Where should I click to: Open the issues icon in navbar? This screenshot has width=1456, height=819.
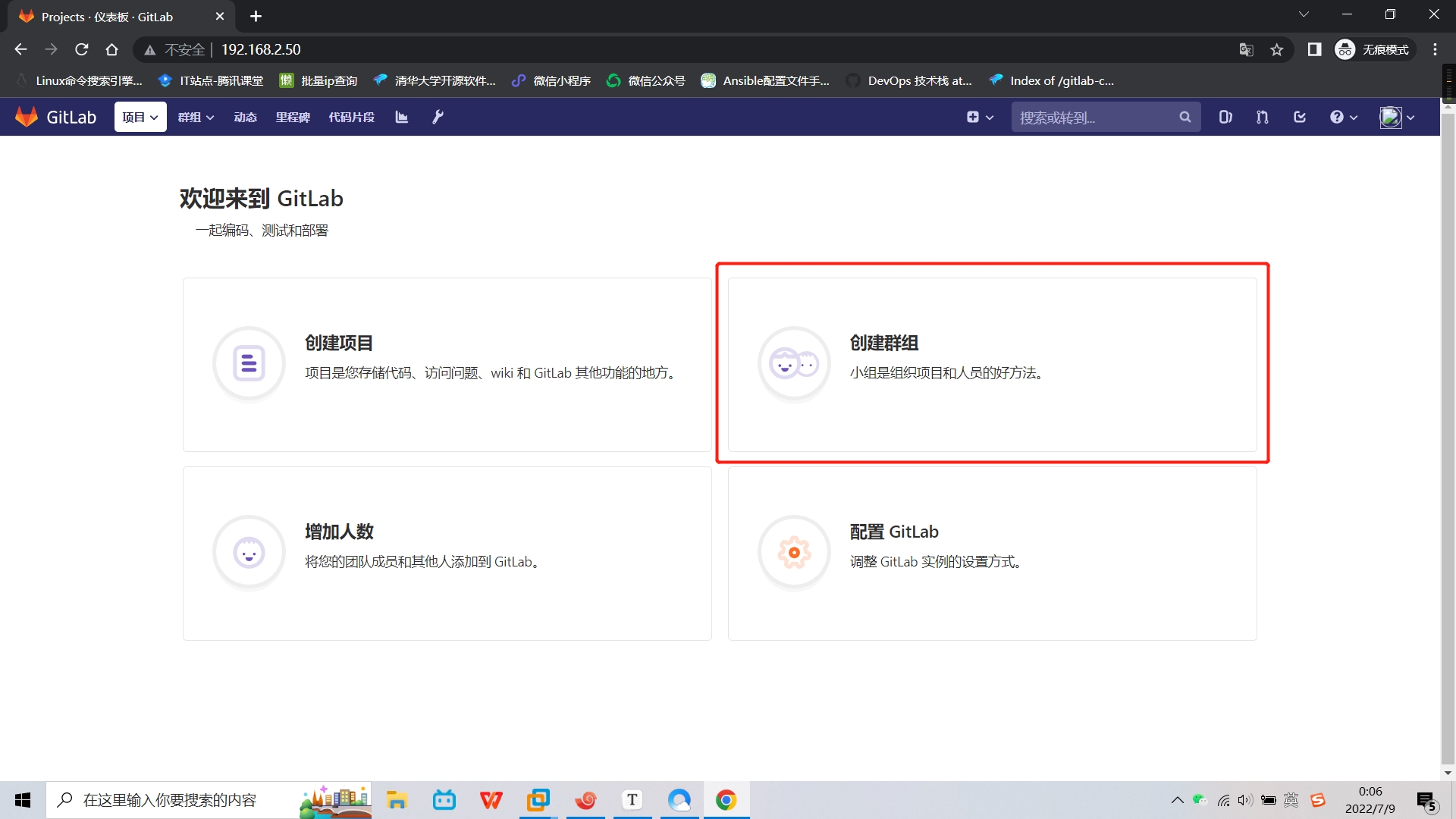click(x=1225, y=117)
